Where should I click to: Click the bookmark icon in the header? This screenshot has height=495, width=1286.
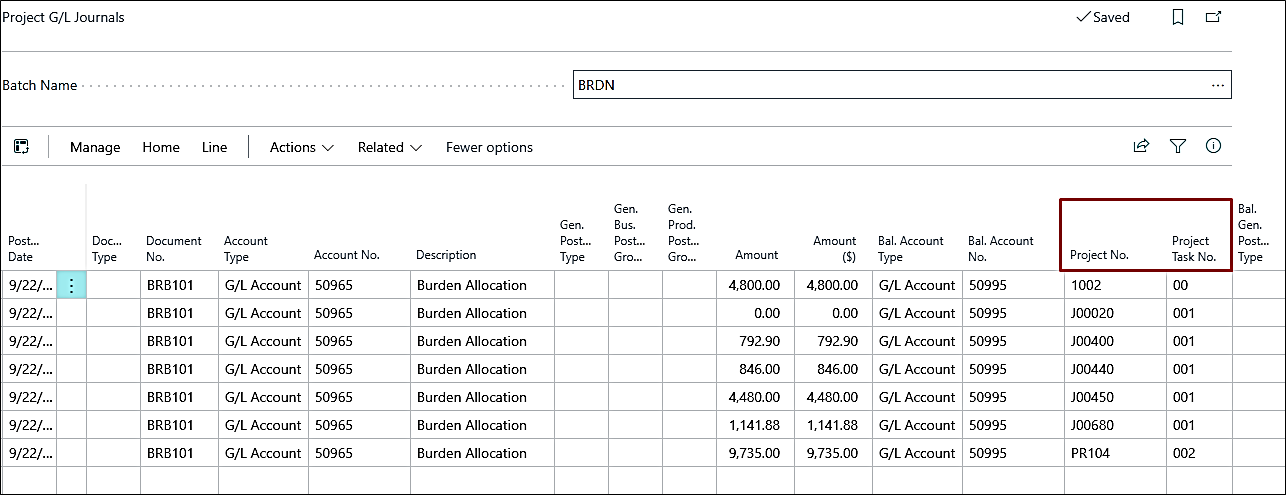point(1178,17)
